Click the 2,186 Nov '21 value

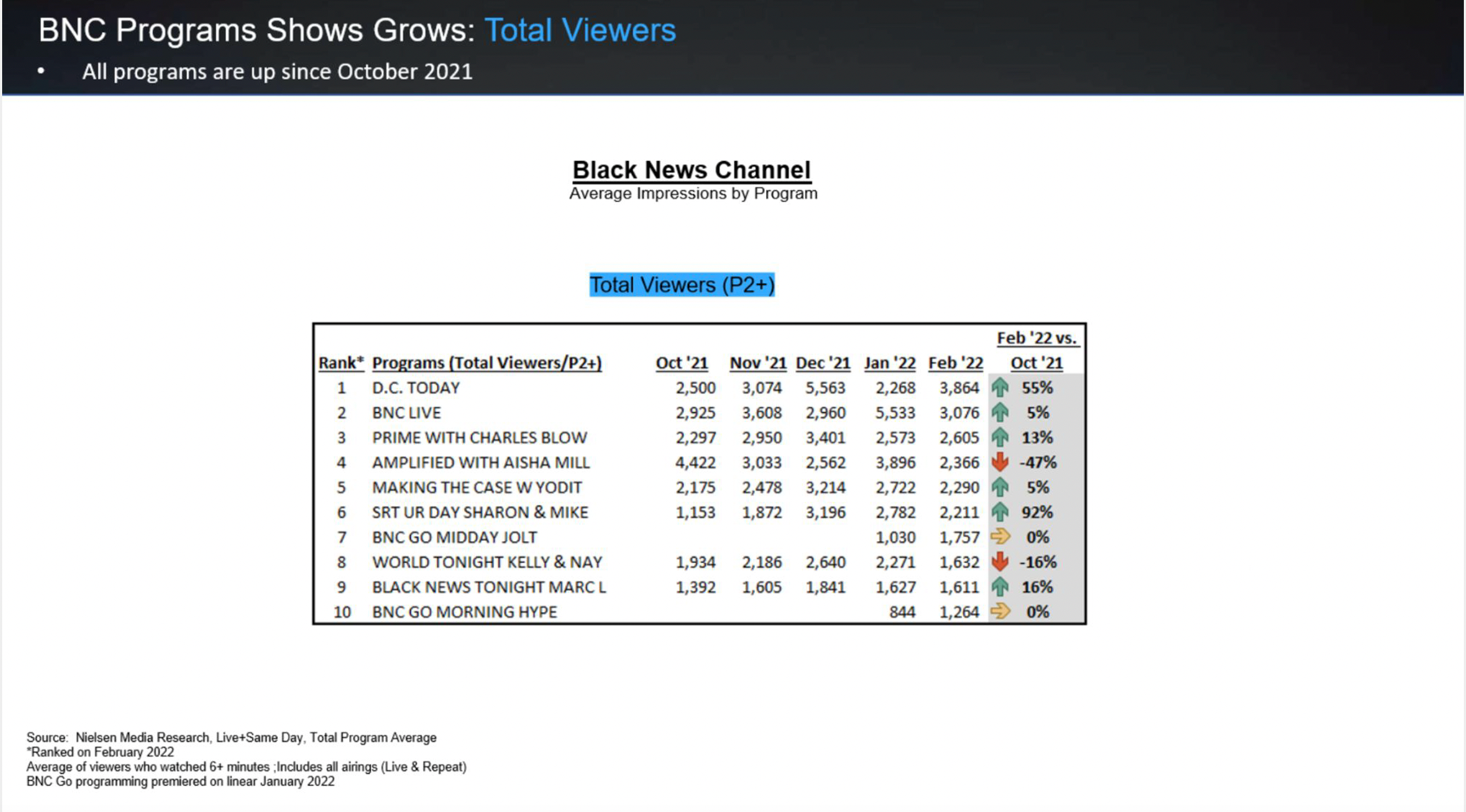click(762, 562)
